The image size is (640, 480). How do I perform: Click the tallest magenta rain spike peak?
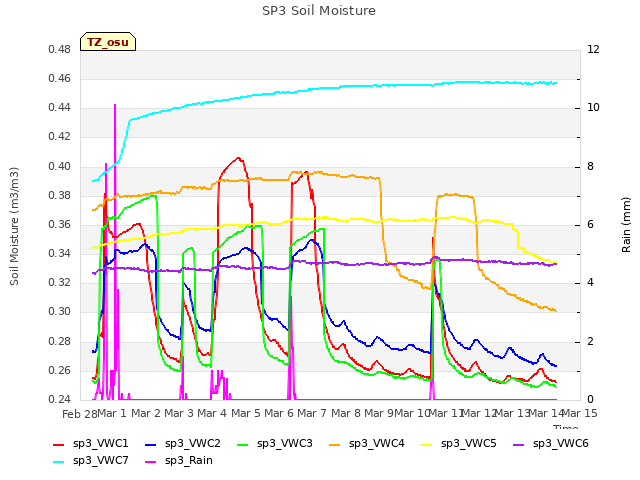click(115, 105)
